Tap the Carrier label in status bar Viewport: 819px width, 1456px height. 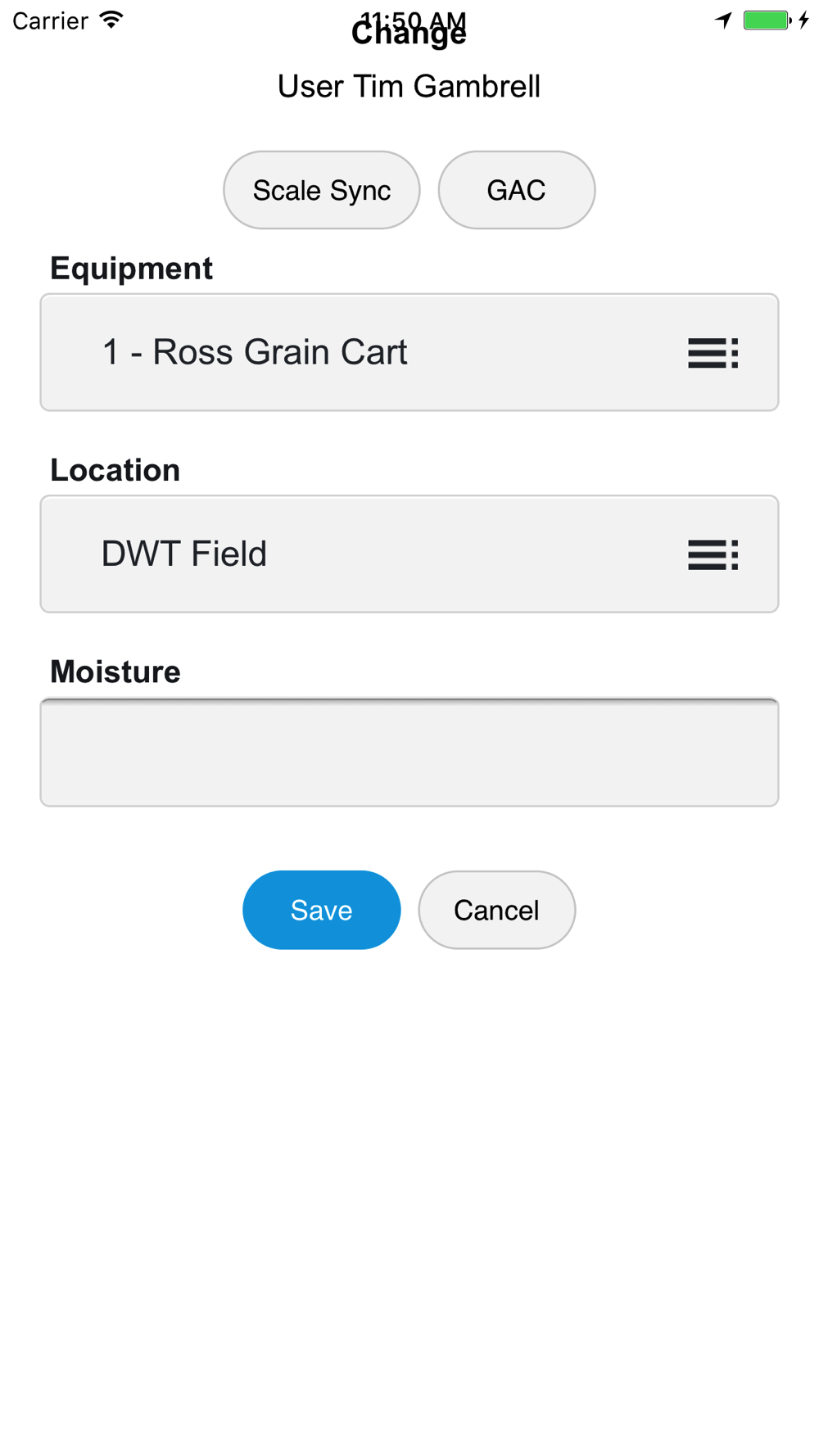(50, 20)
